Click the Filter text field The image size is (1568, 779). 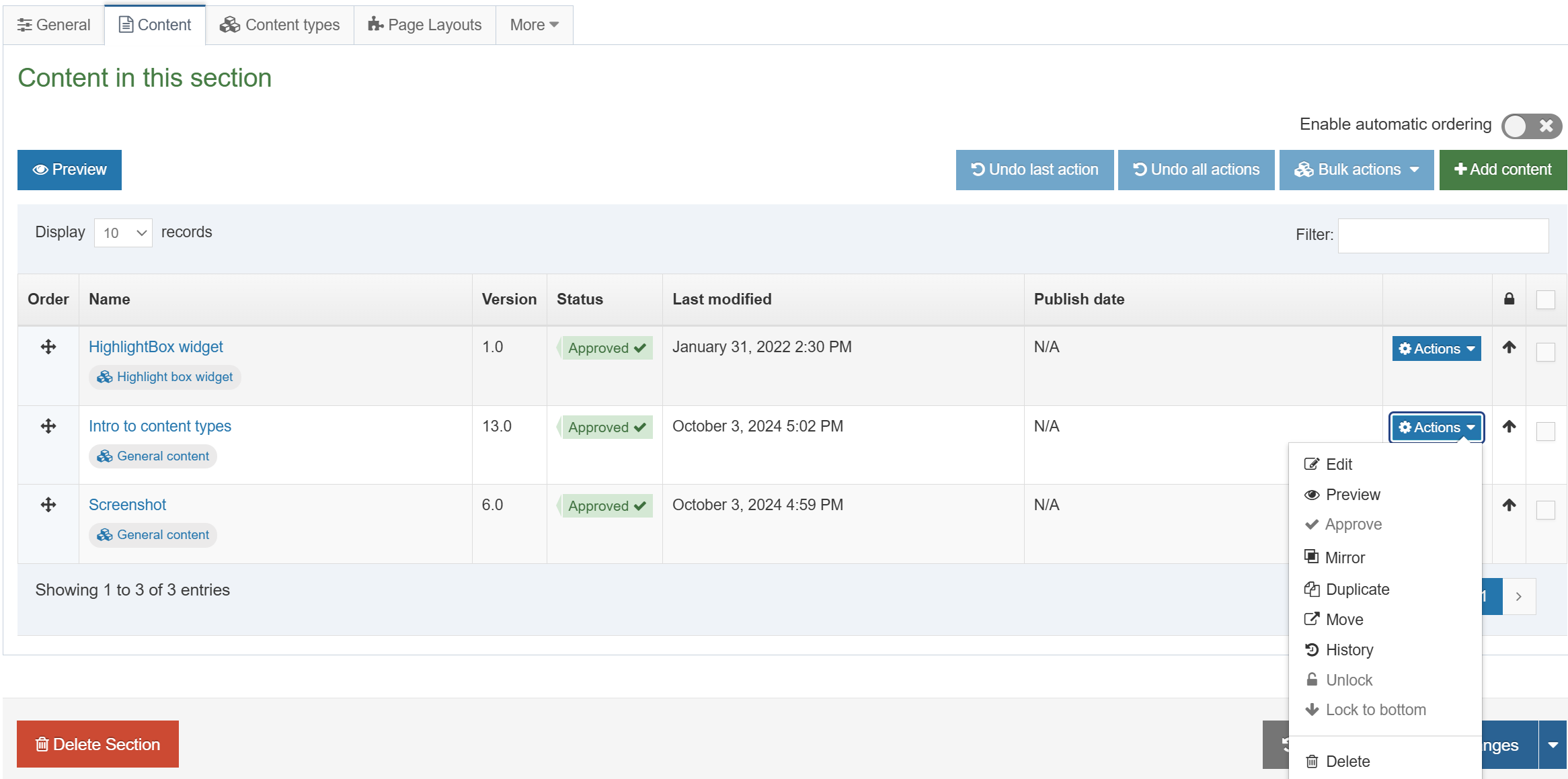[x=1443, y=236]
